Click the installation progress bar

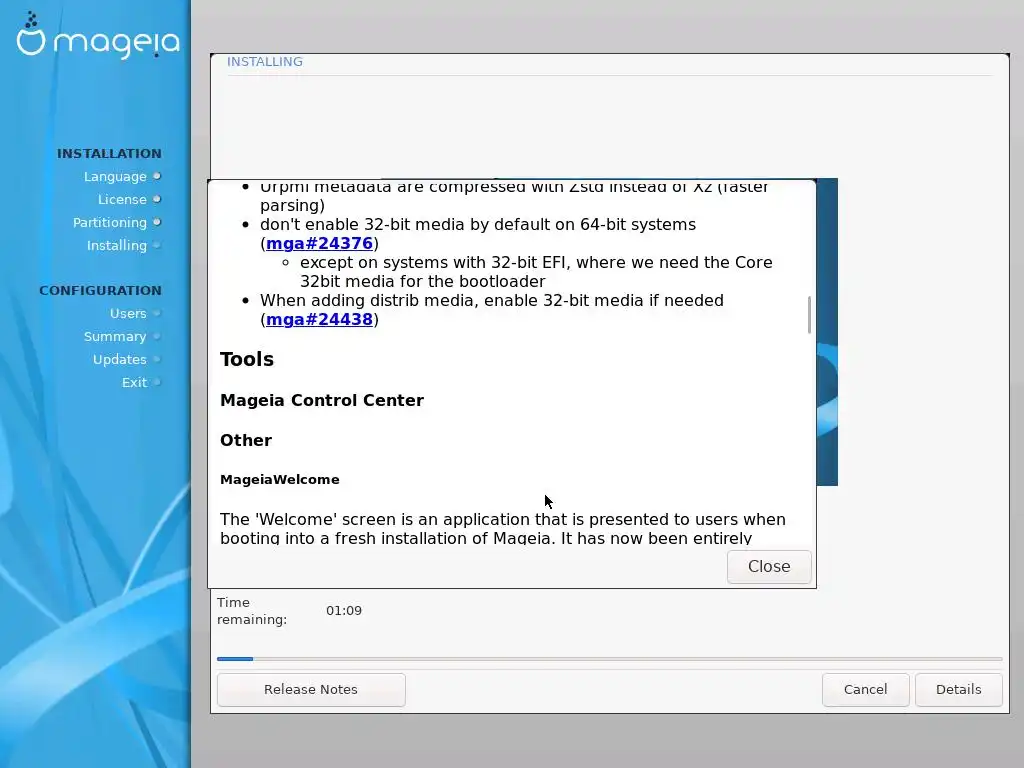pos(609,659)
